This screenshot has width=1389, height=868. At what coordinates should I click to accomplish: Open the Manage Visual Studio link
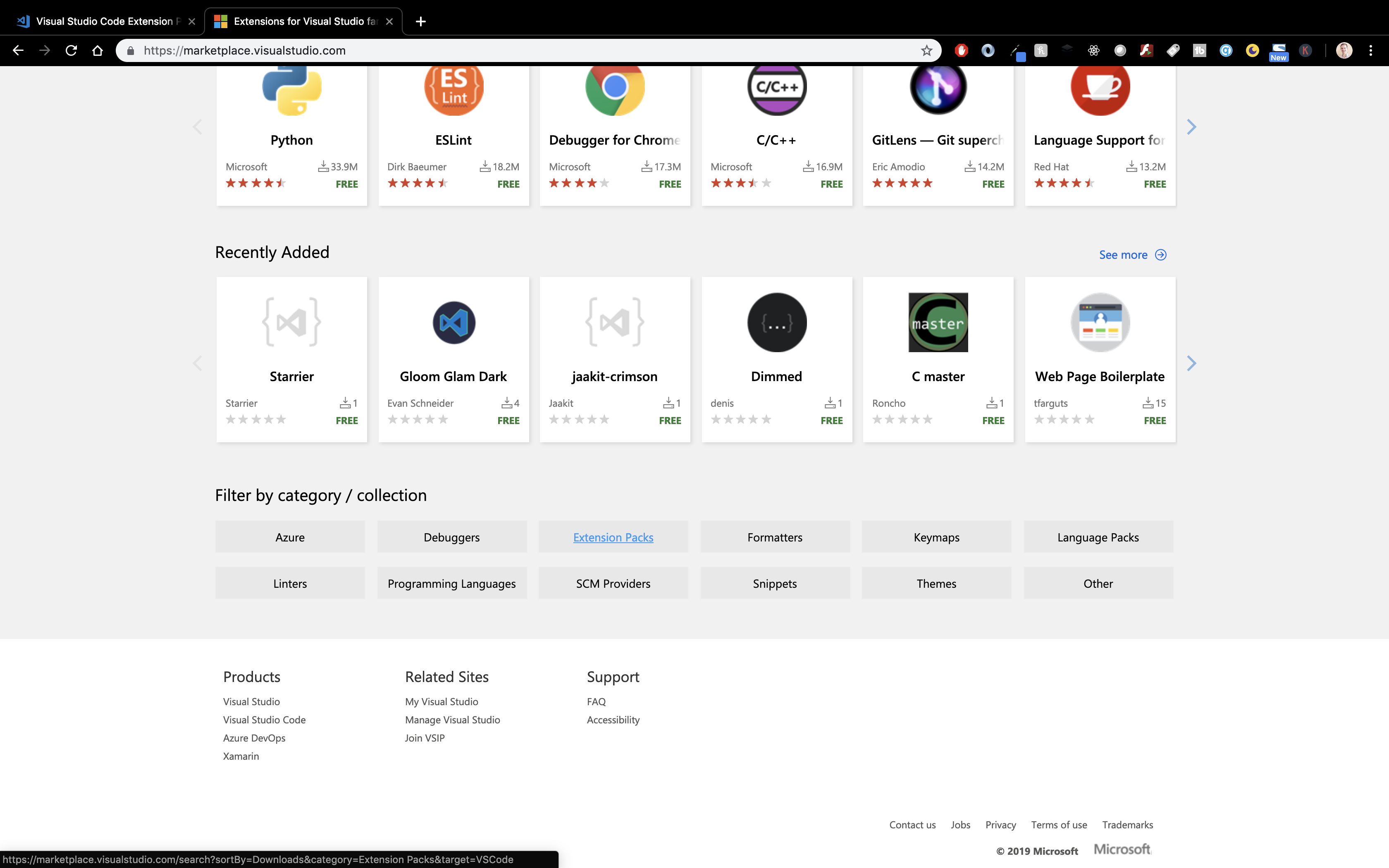(x=452, y=719)
